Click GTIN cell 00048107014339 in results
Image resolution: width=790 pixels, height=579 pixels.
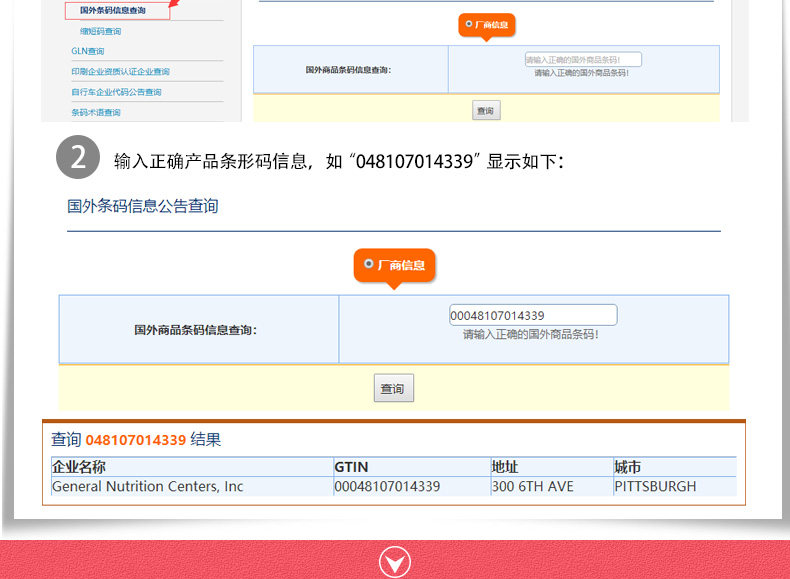[x=387, y=486]
